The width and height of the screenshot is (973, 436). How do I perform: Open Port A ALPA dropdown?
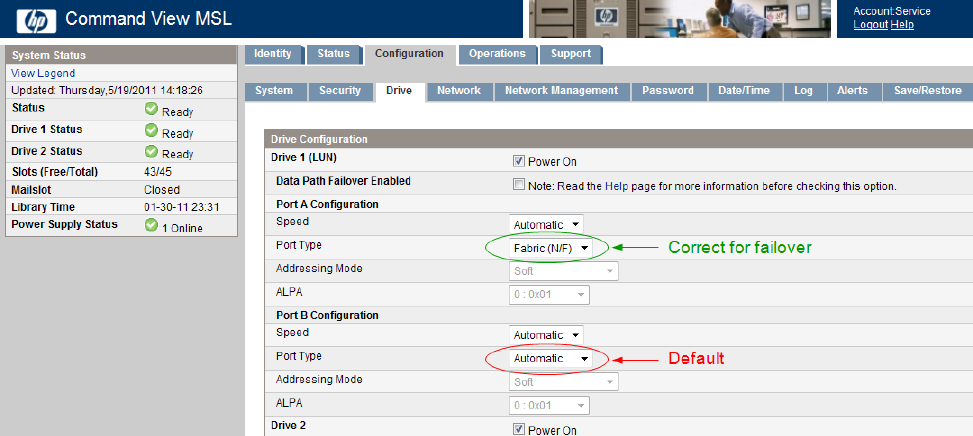[549, 294]
